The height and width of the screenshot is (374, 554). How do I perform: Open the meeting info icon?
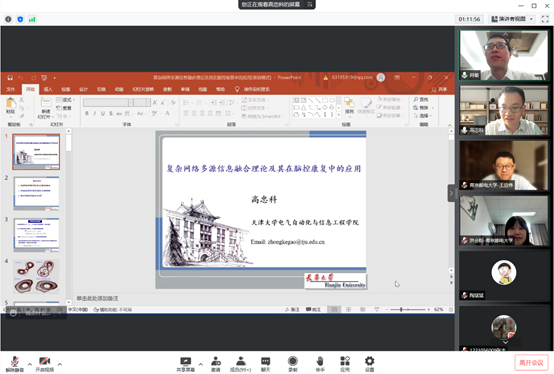(x=8, y=19)
